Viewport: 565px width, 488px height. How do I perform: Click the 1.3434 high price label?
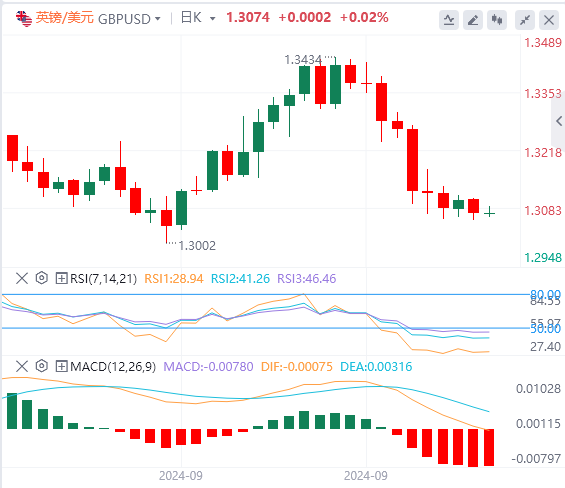(303, 60)
